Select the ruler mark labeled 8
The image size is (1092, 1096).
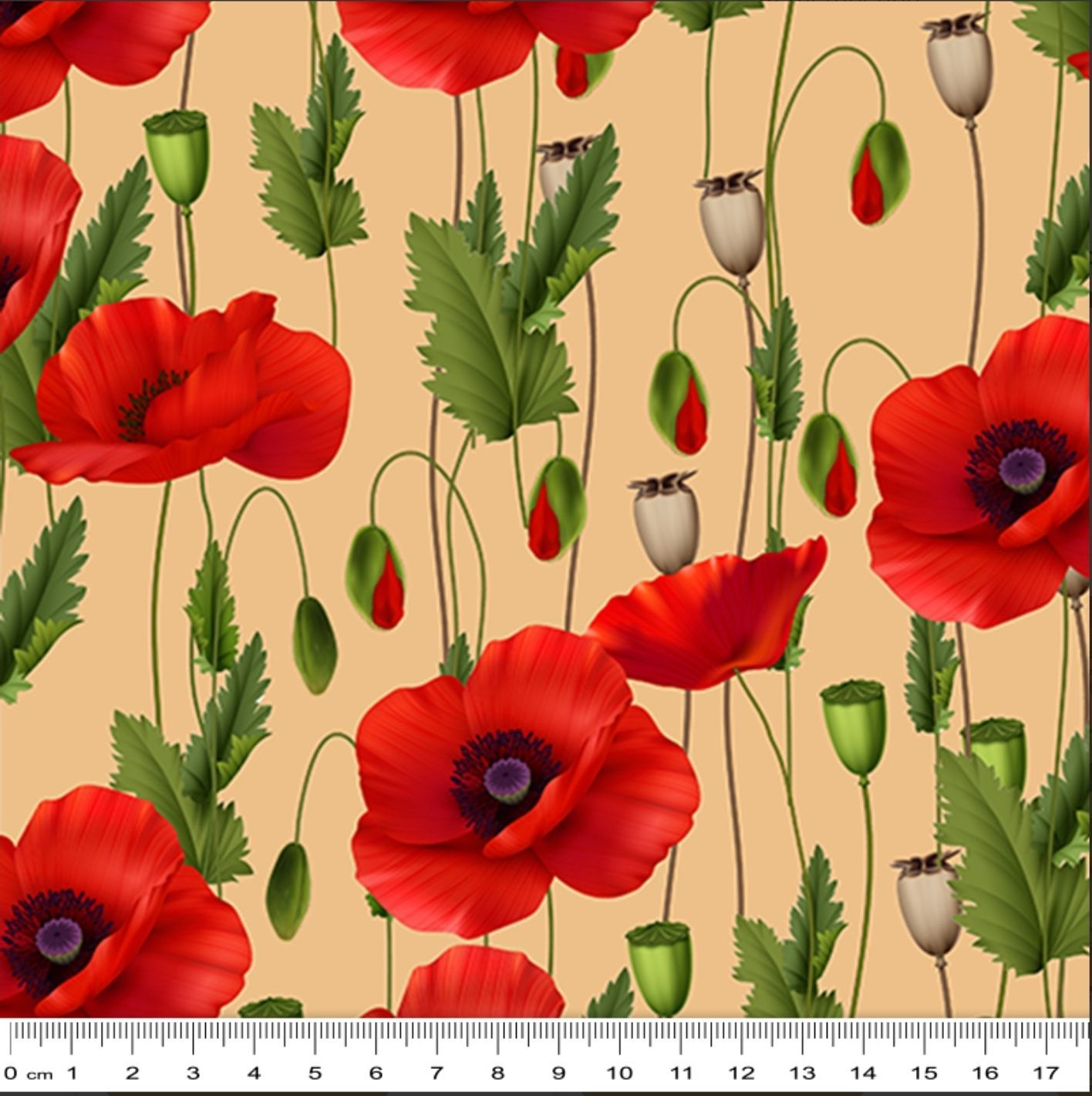(x=497, y=1073)
